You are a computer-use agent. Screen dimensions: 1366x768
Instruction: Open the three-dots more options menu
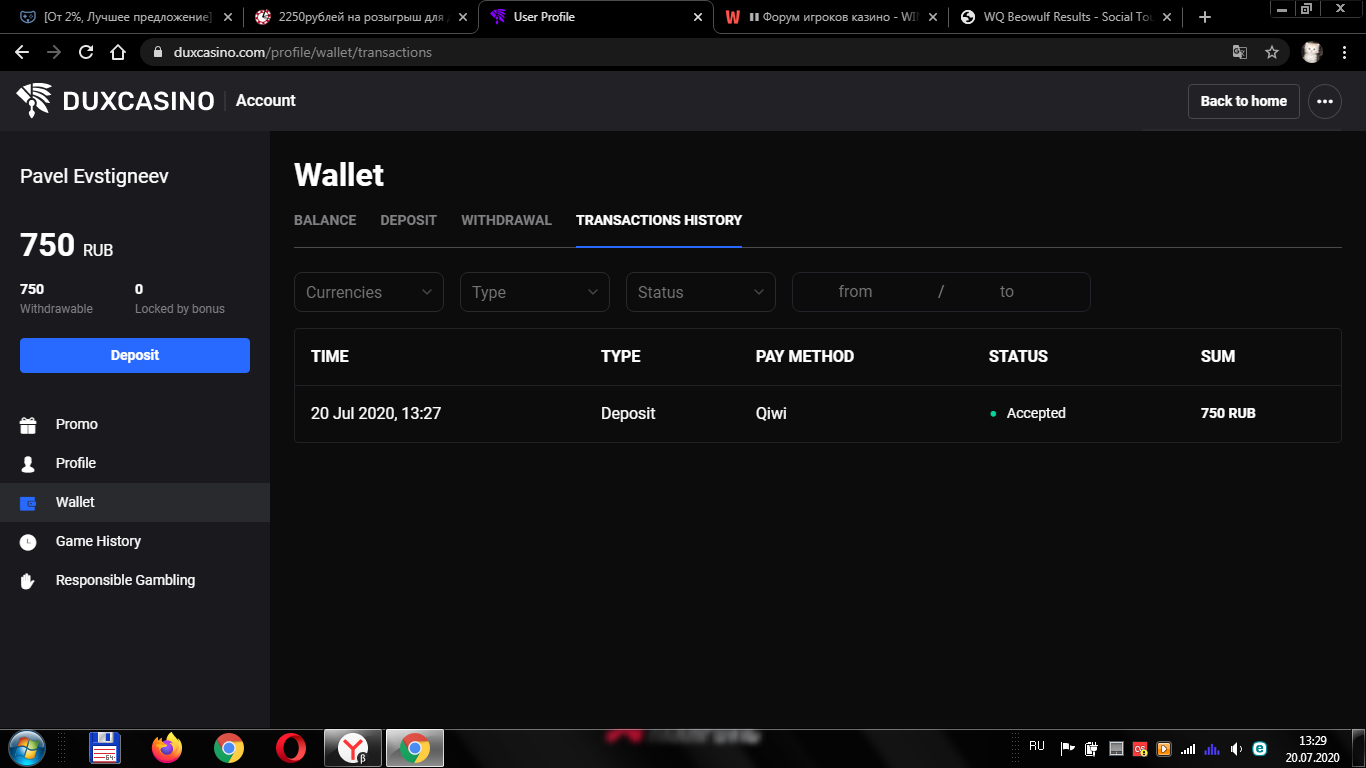[1325, 101]
